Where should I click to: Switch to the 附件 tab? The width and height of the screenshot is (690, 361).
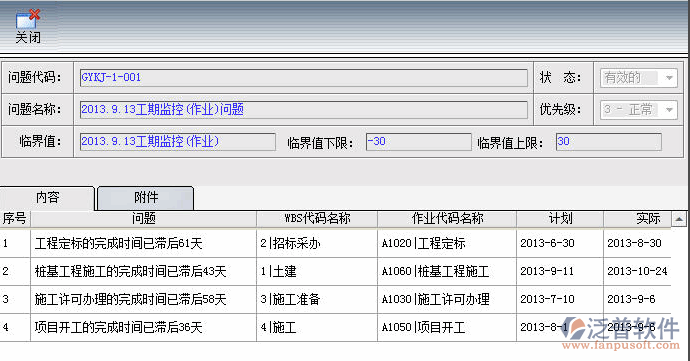(x=146, y=198)
